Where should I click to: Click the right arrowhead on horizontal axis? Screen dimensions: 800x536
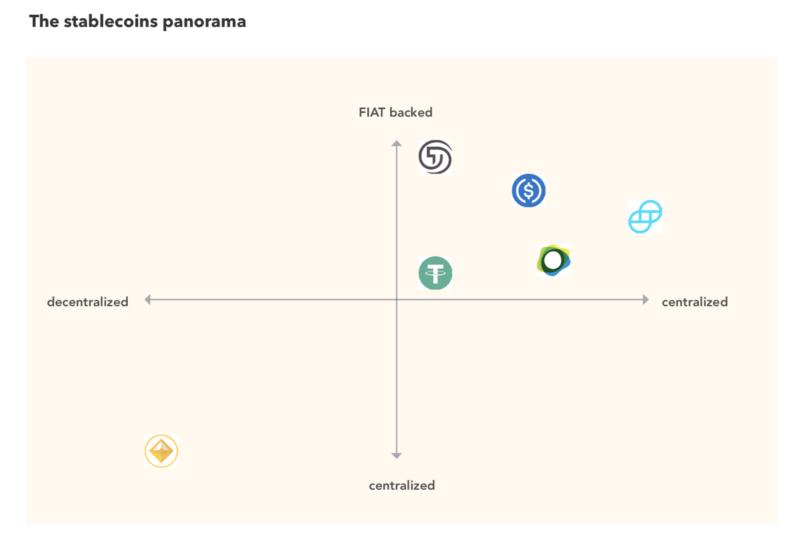[646, 299]
